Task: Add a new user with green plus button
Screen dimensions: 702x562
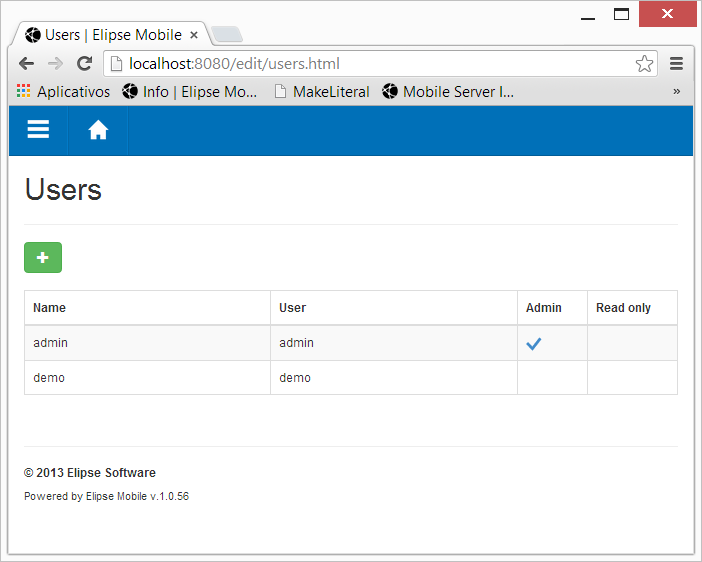Action: pyautogui.click(x=43, y=257)
